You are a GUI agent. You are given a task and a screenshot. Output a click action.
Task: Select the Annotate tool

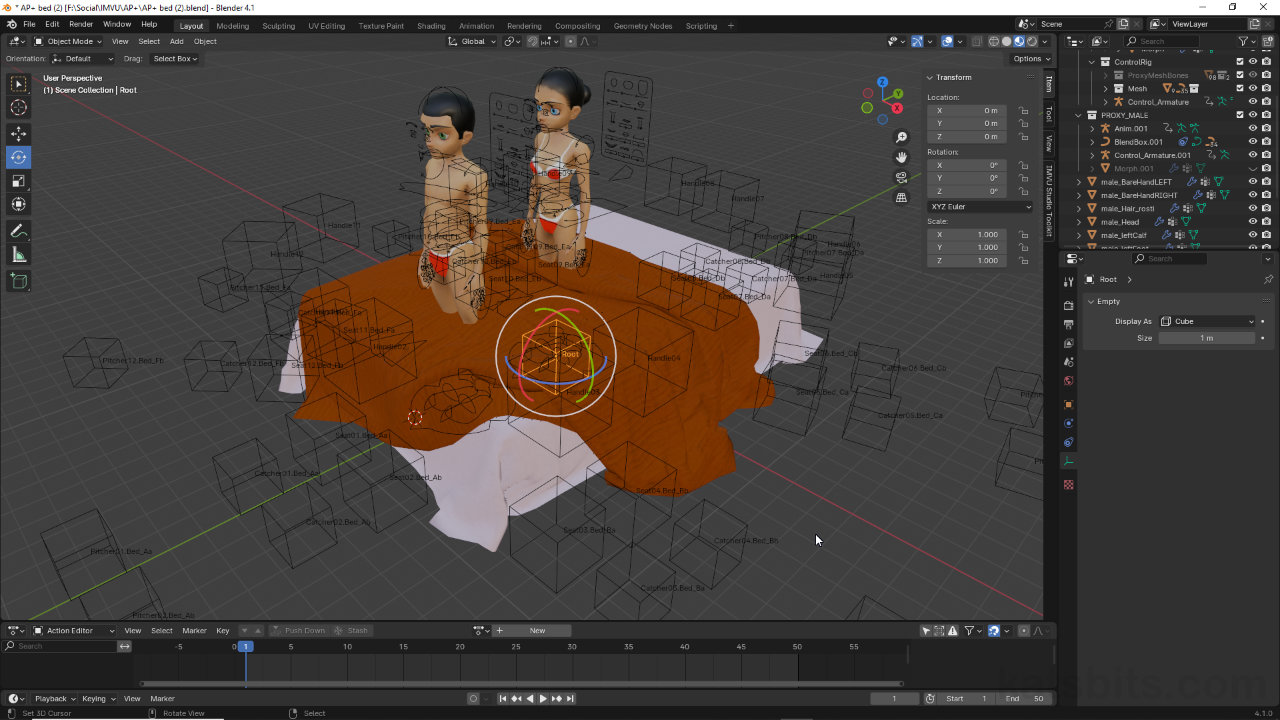point(18,231)
